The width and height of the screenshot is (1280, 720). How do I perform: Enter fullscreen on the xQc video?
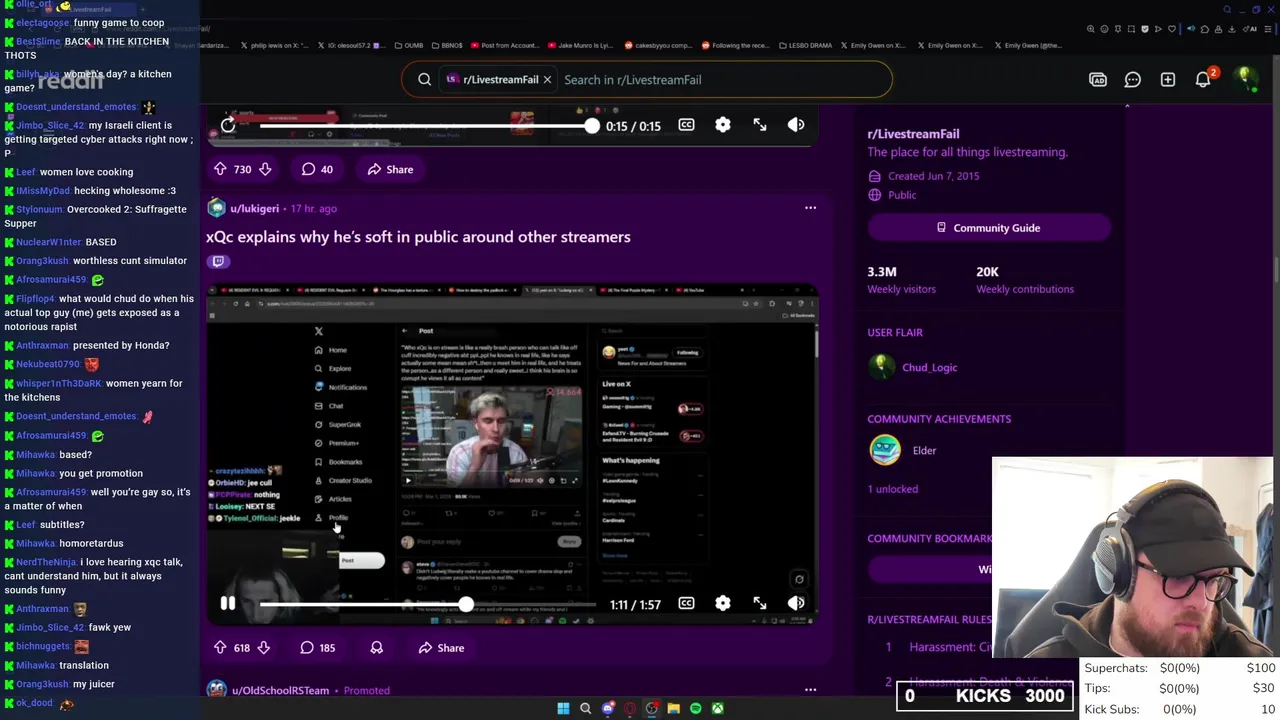click(760, 603)
